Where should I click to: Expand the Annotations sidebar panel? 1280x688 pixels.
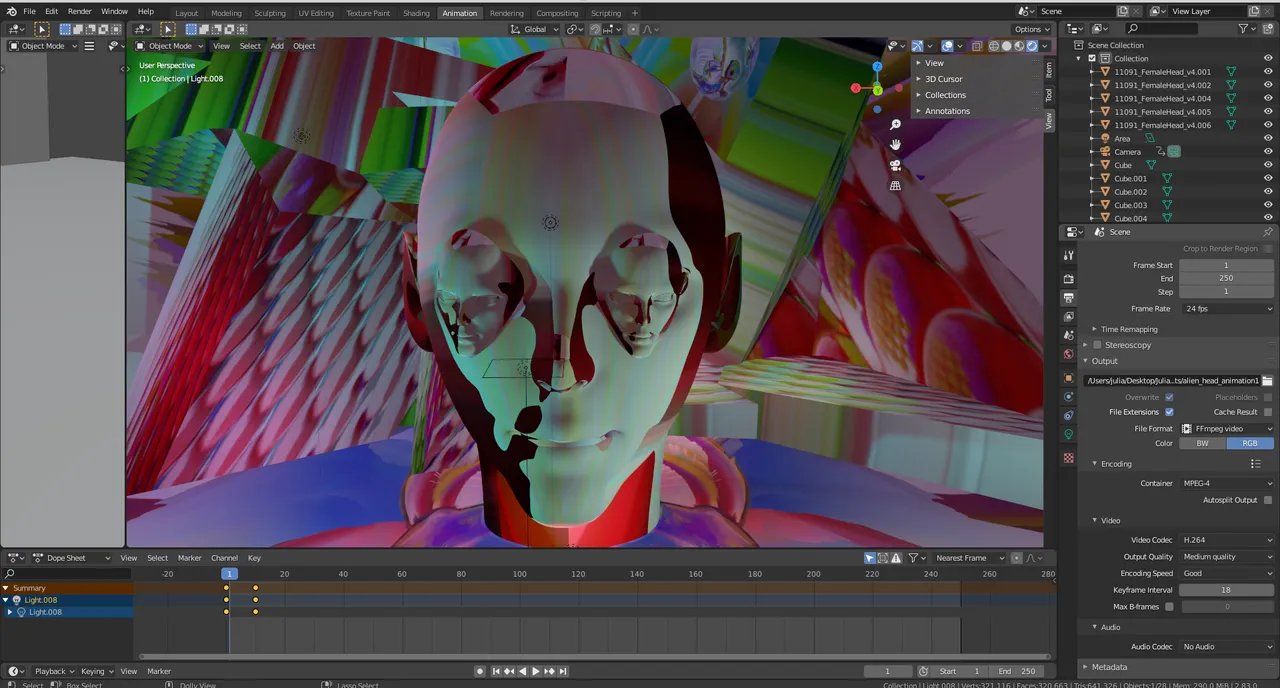point(947,111)
